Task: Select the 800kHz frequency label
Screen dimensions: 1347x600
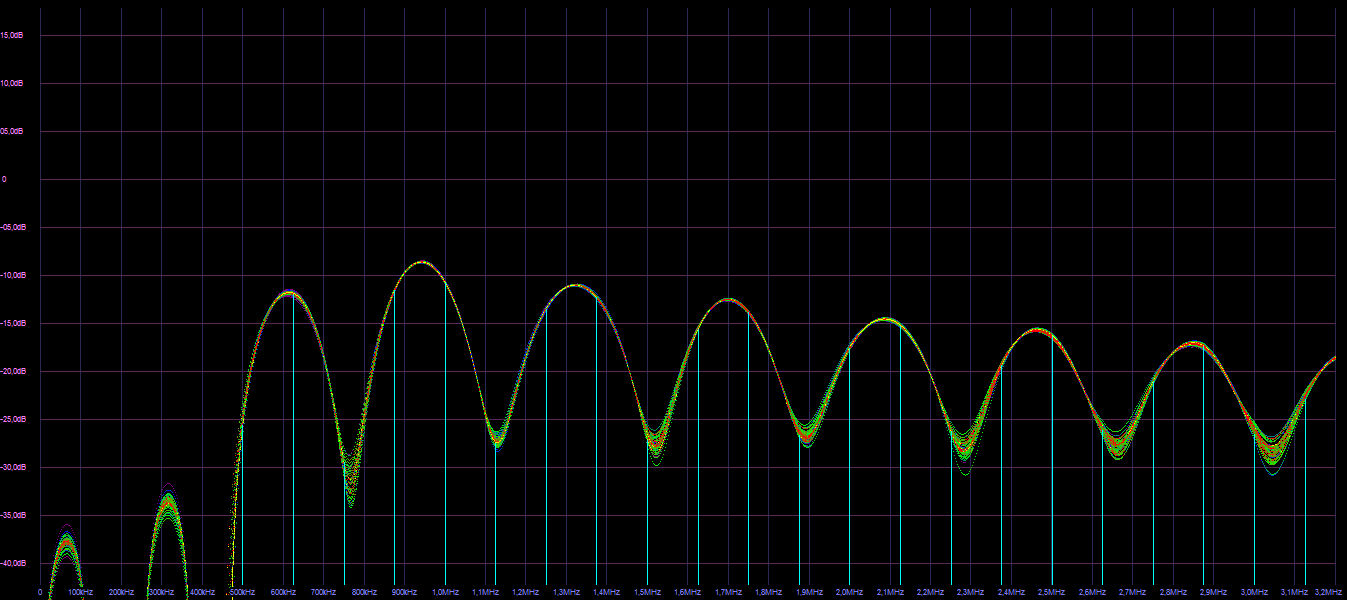Action: click(x=364, y=593)
